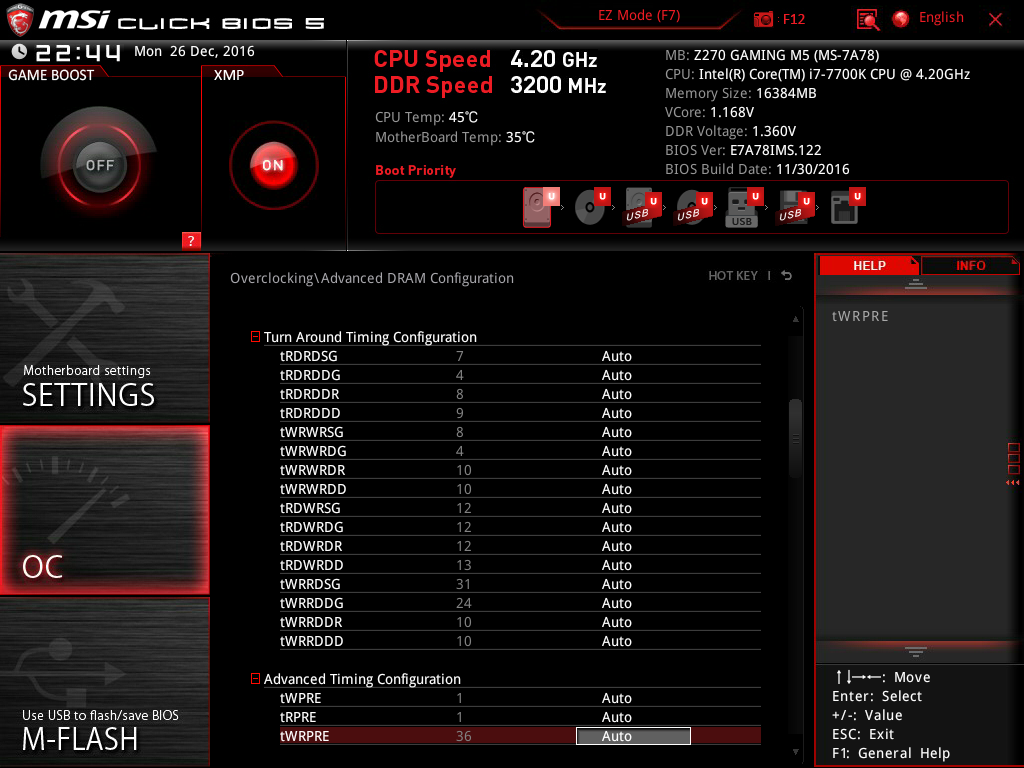Screen dimensions: 1024x768
Task: Select the USB hard disk boot icon
Action: point(642,207)
